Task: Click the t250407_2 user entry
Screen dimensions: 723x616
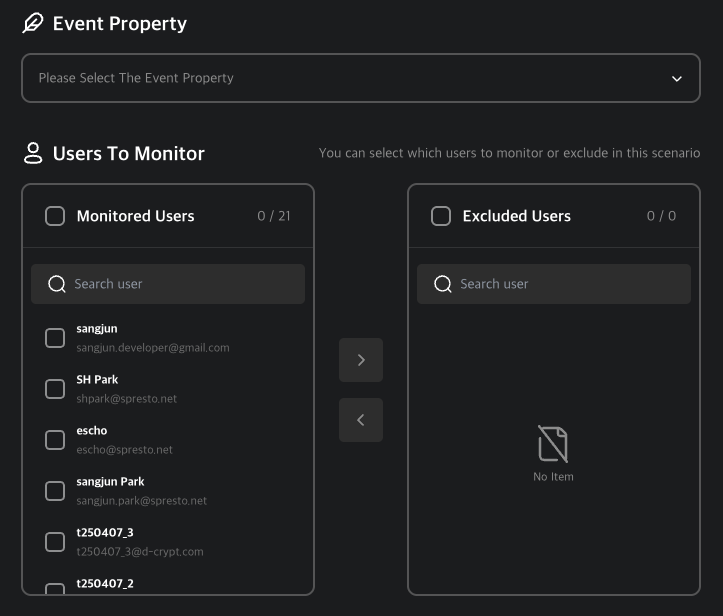Action: (x=105, y=583)
